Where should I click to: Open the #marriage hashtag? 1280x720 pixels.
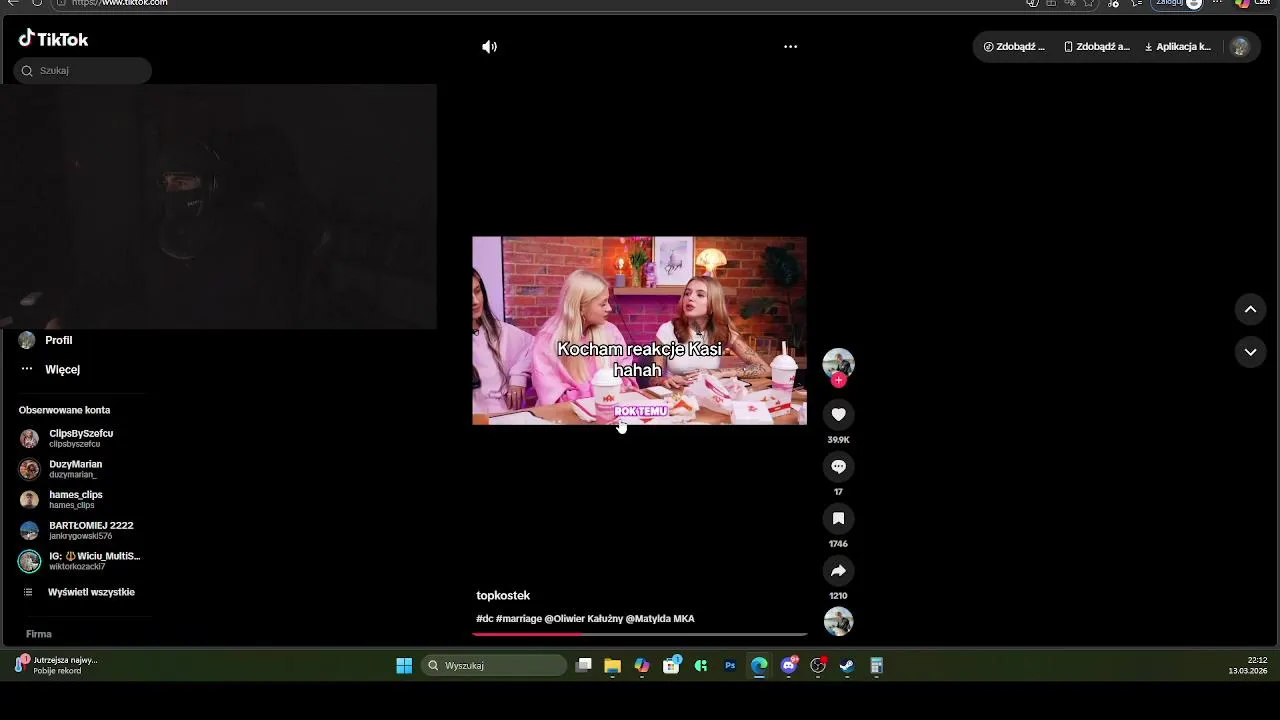pos(519,619)
